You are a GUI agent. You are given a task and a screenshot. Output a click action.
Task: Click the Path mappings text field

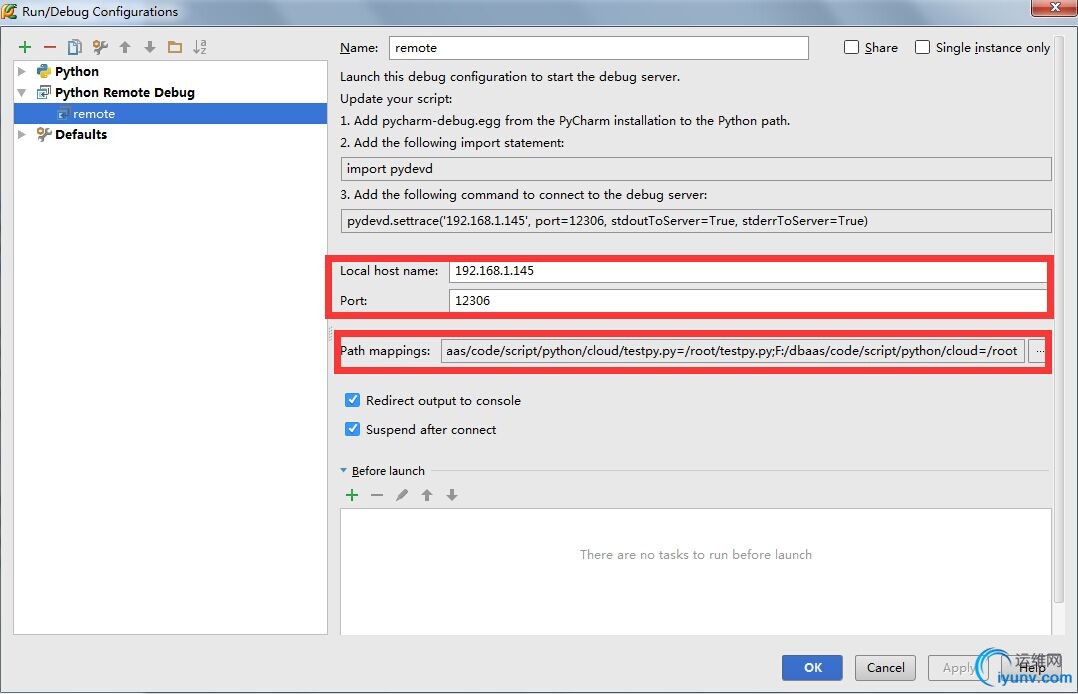[x=733, y=351]
